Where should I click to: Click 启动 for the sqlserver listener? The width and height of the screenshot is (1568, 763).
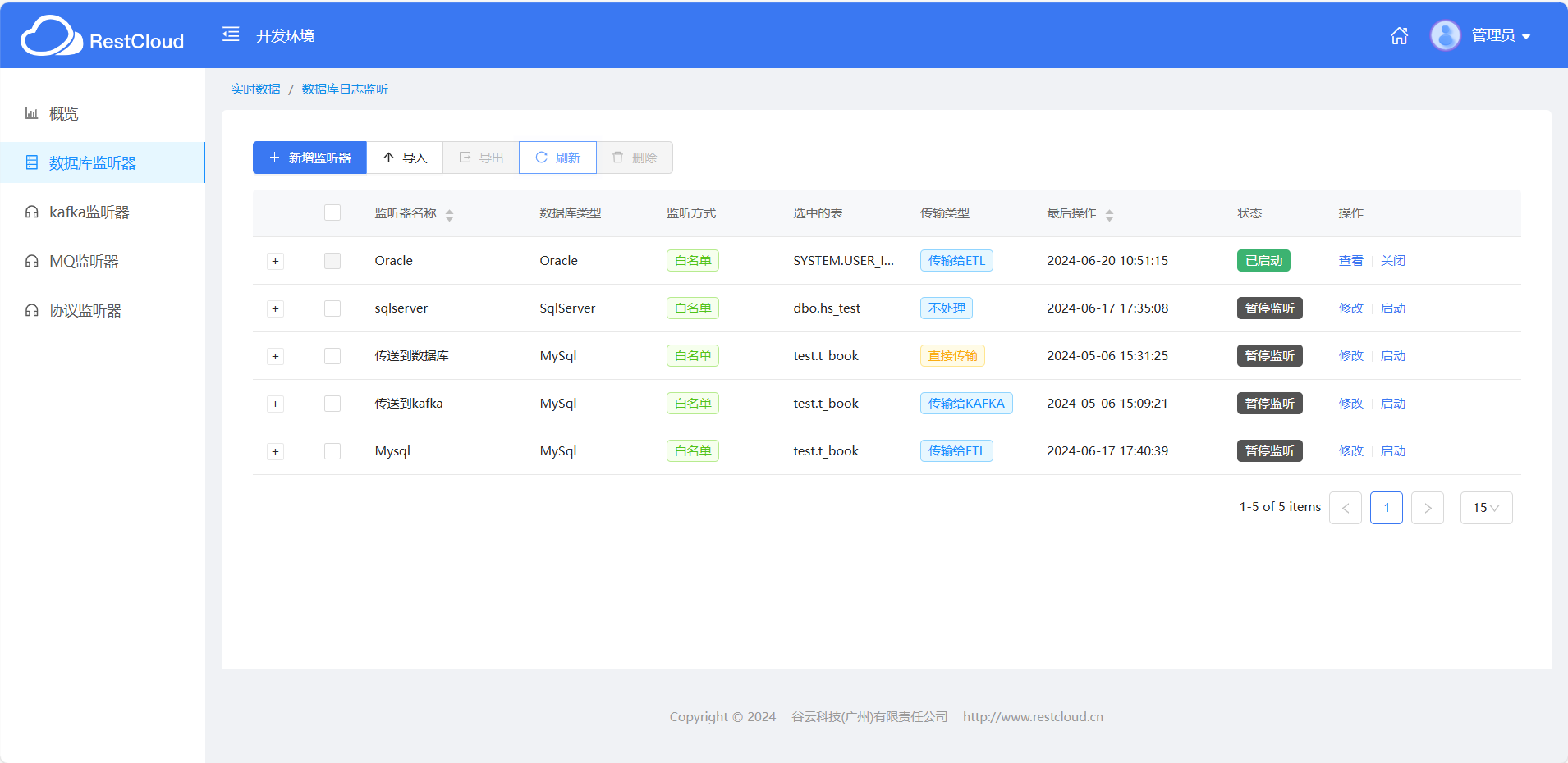pyautogui.click(x=1393, y=308)
